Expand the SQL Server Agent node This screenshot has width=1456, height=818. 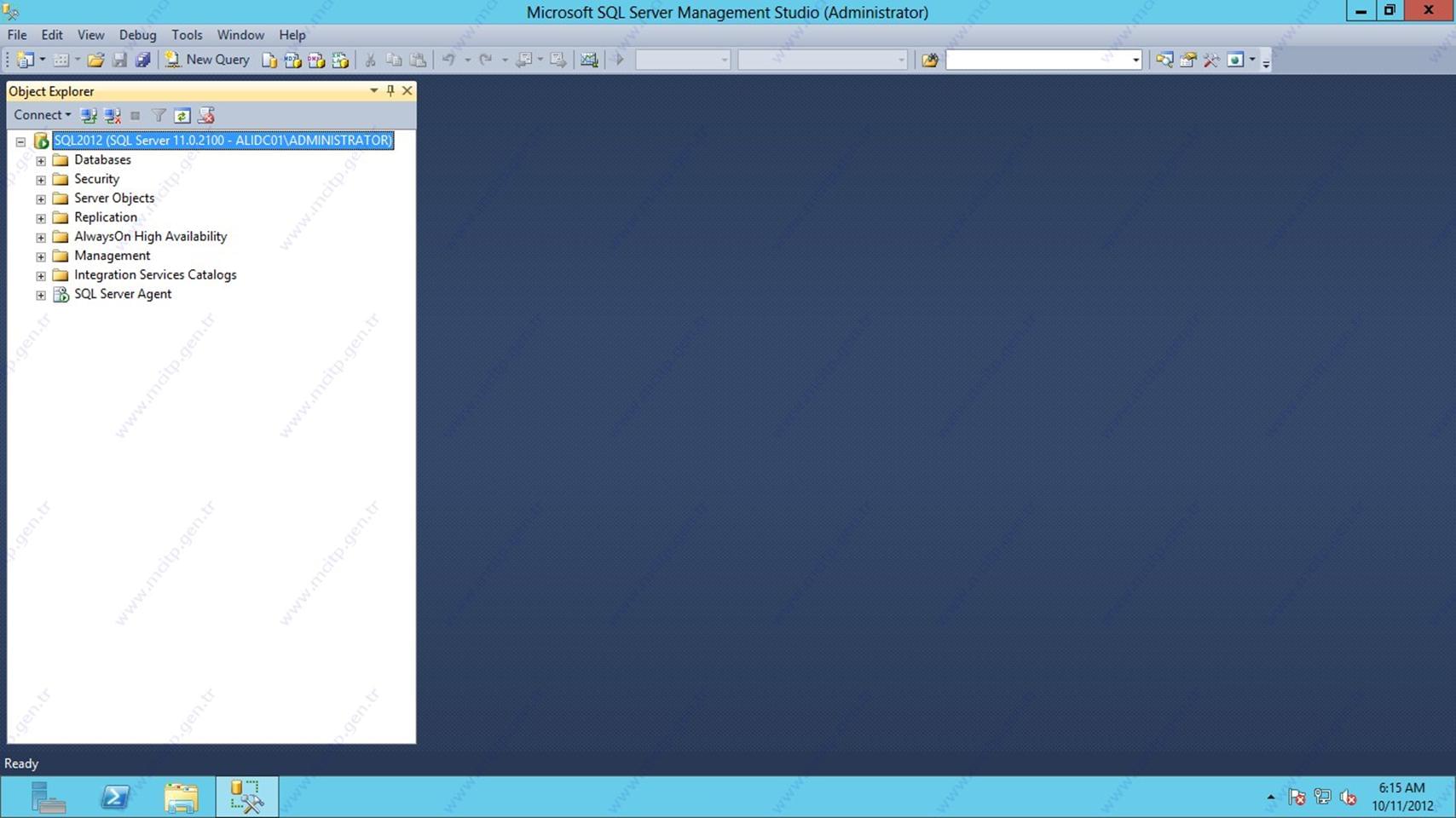[40, 295]
